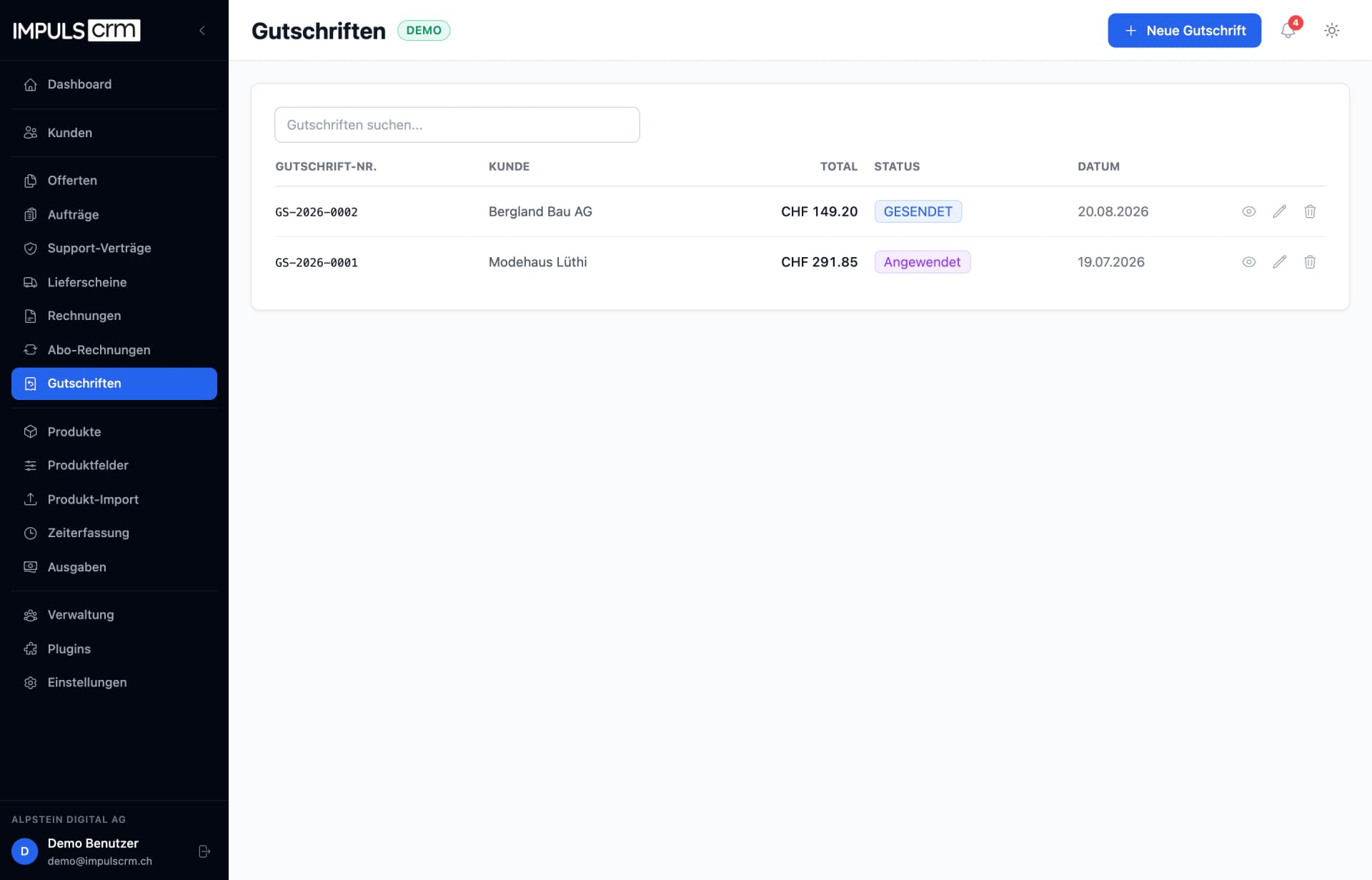Toggle light/dark theme sun icon
The height and width of the screenshot is (880, 1372).
point(1332,31)
